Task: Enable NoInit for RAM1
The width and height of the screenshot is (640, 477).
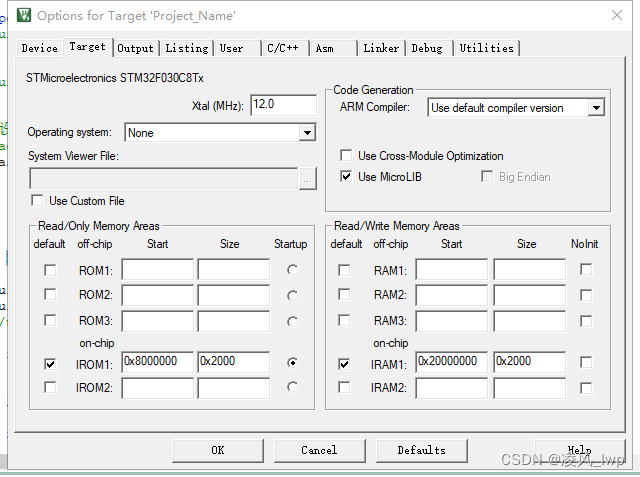Action: pos(586,269)
